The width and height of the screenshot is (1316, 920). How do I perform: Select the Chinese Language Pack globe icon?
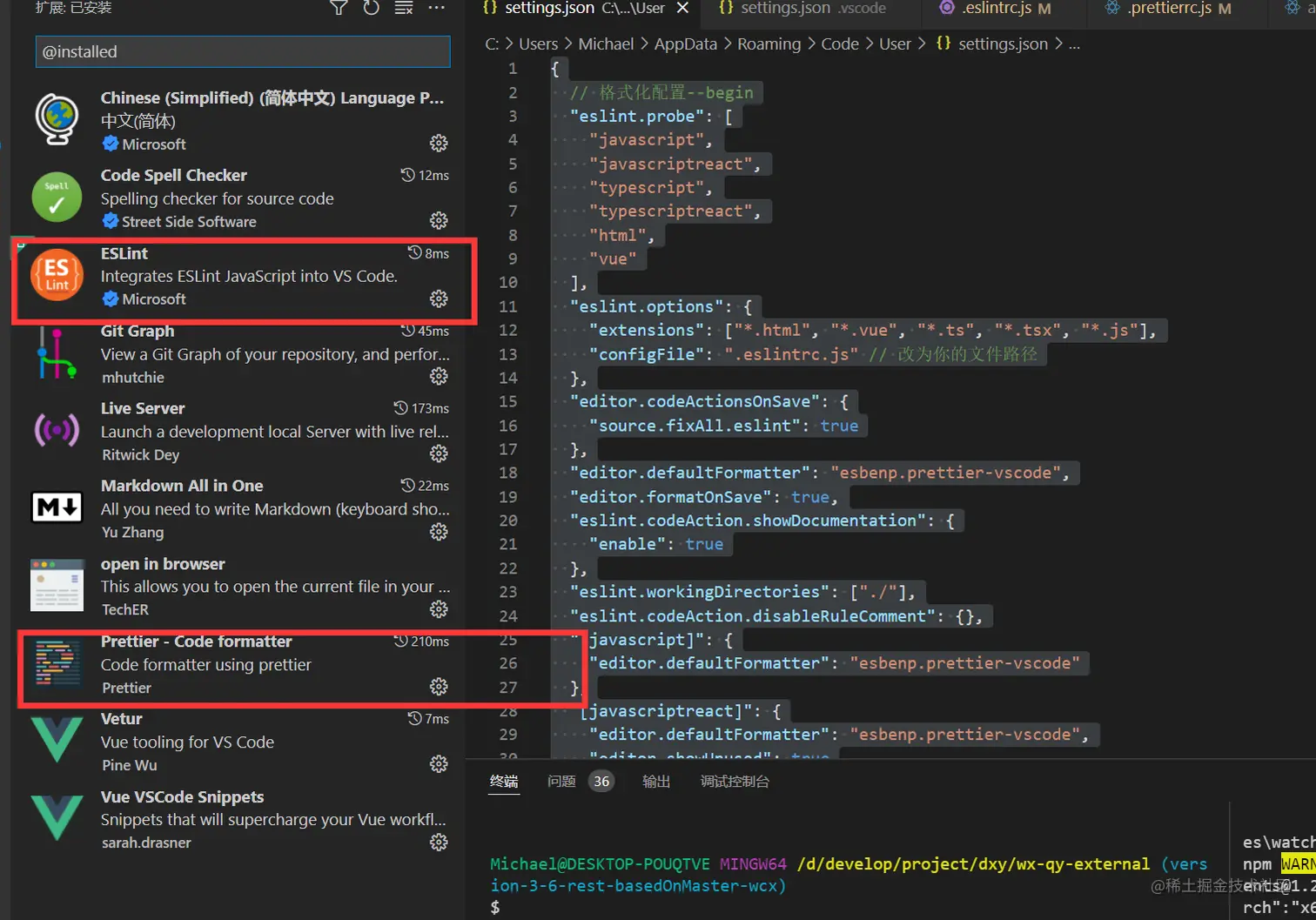coord(57,119)
